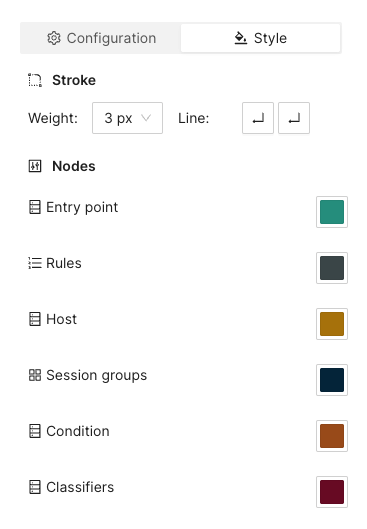Click the chevron arrow in the Weight selector

point(146,118)
